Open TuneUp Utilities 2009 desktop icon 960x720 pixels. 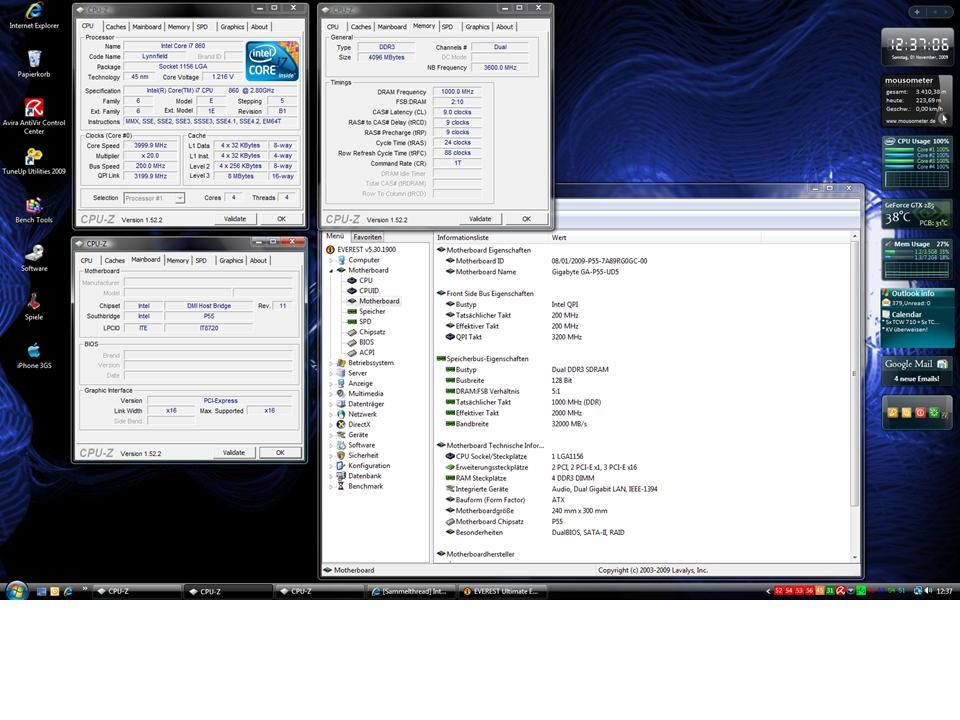[34, 161]
